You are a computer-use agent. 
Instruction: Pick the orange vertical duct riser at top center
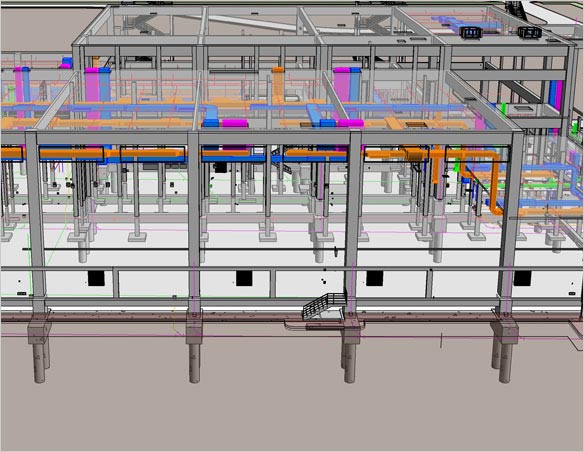(x=278, y=85)
